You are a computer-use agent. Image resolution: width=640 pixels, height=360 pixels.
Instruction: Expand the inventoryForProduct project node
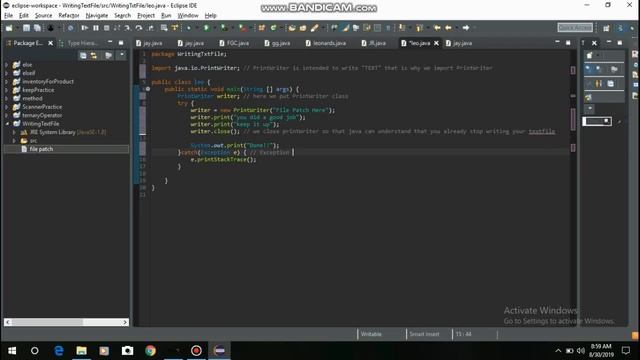point(7,82)
